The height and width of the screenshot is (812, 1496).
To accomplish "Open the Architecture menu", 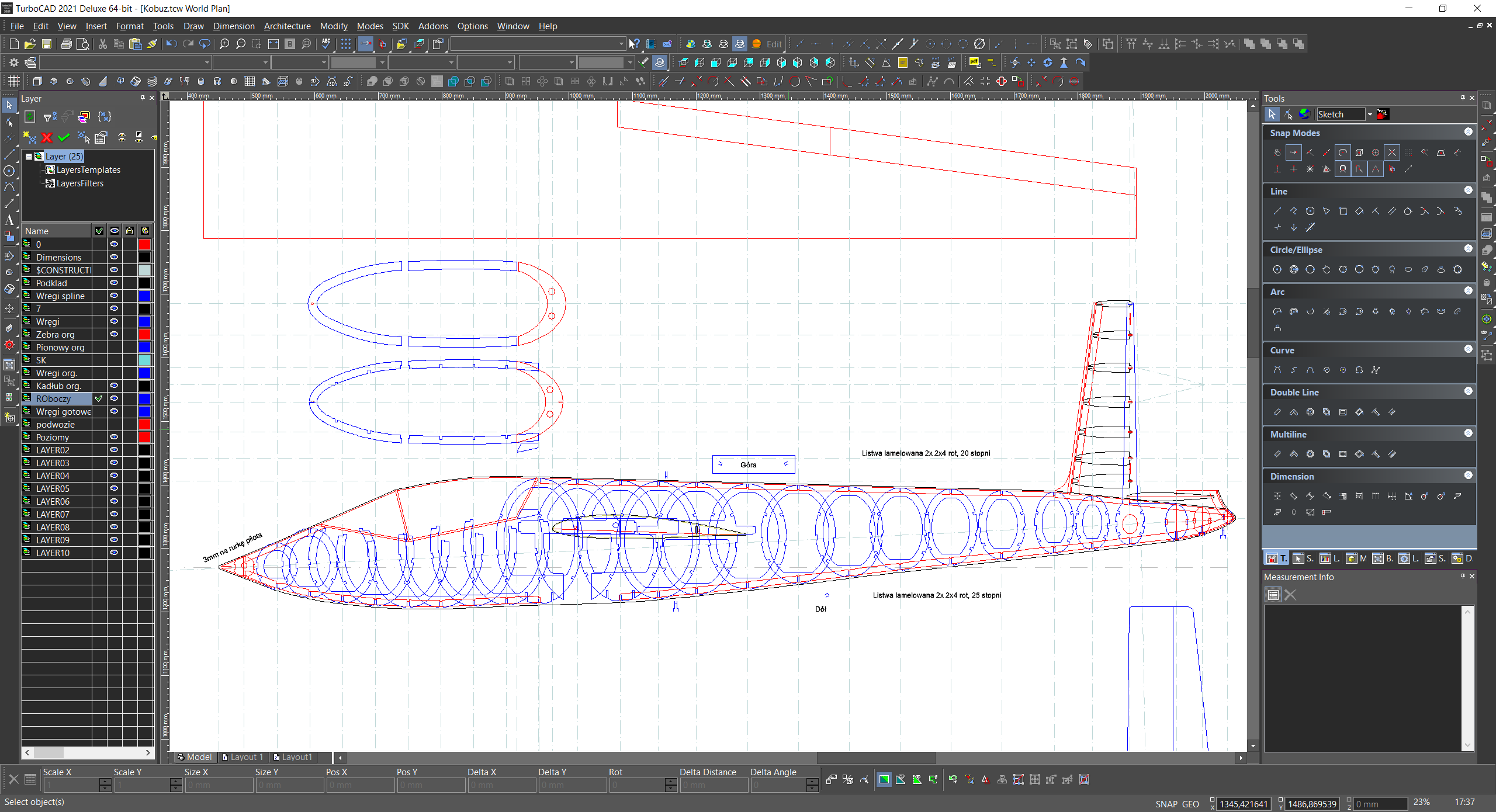I will [287, 26].
